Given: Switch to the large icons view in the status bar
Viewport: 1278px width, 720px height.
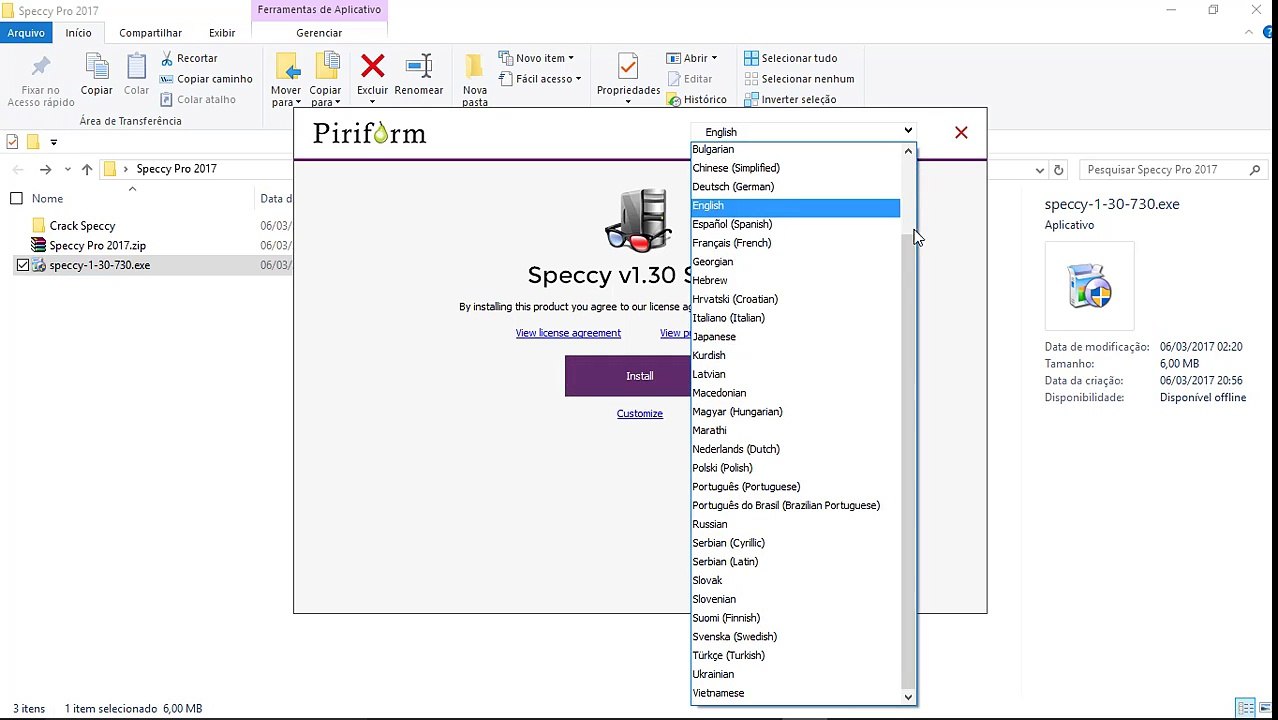Looking at the screenshot, I should pos(1265,708).
